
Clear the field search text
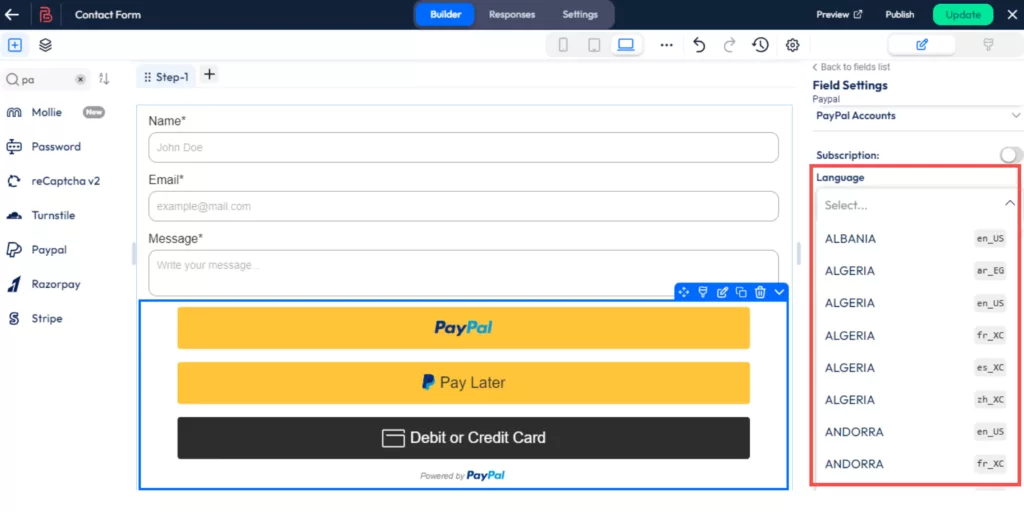80,79
